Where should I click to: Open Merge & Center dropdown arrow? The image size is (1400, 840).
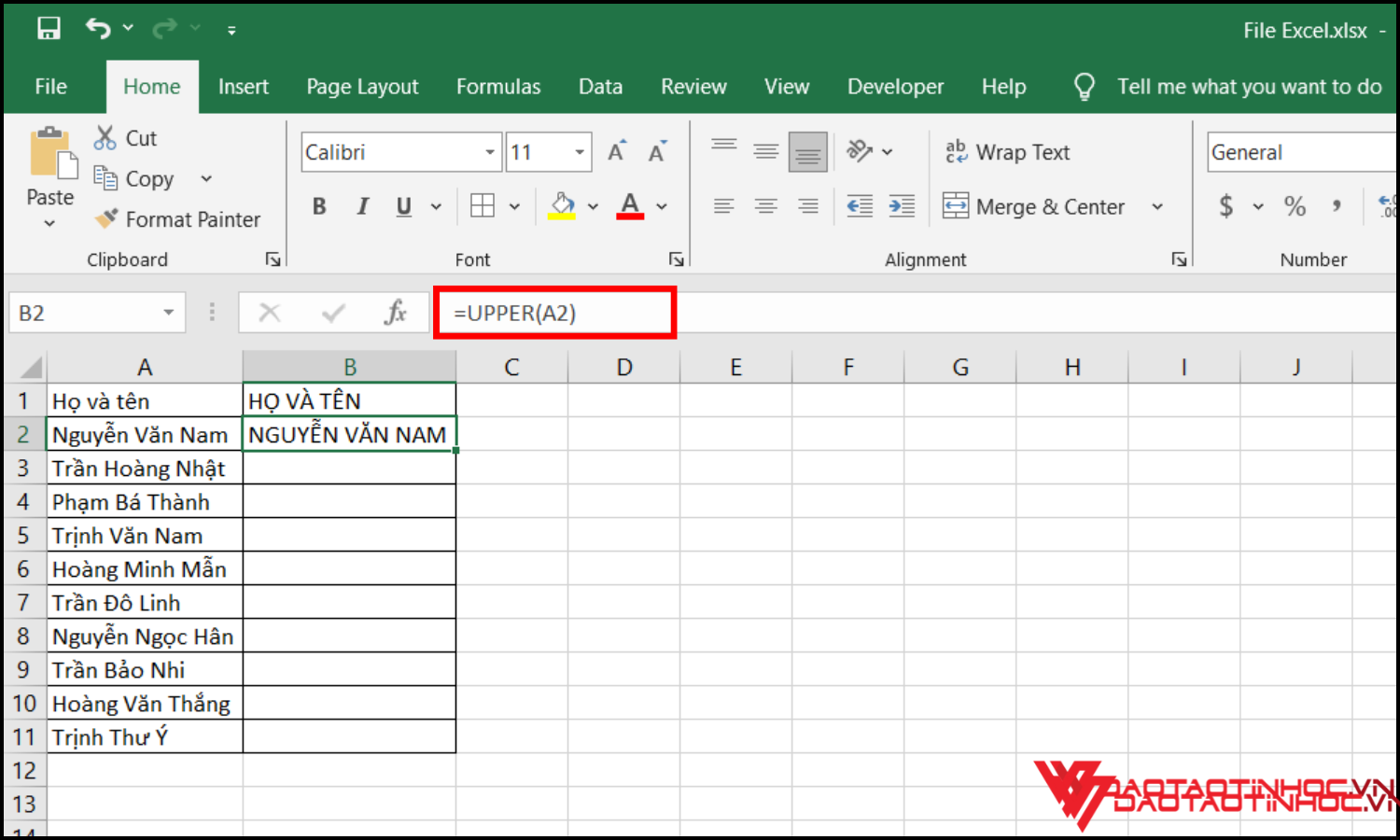pyautogui.click(x=1157, y=206)
